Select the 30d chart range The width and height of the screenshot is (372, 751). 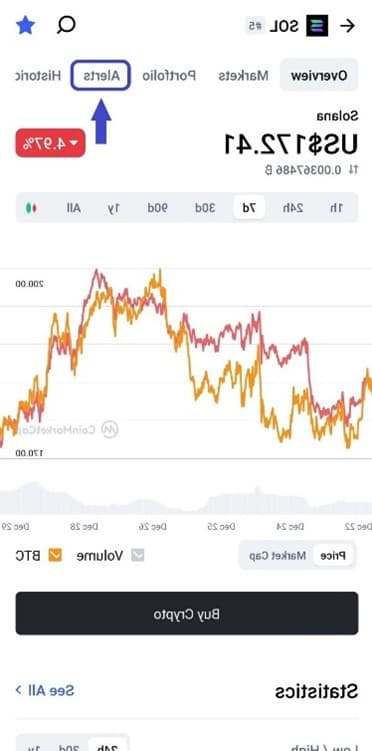(205, 208)
